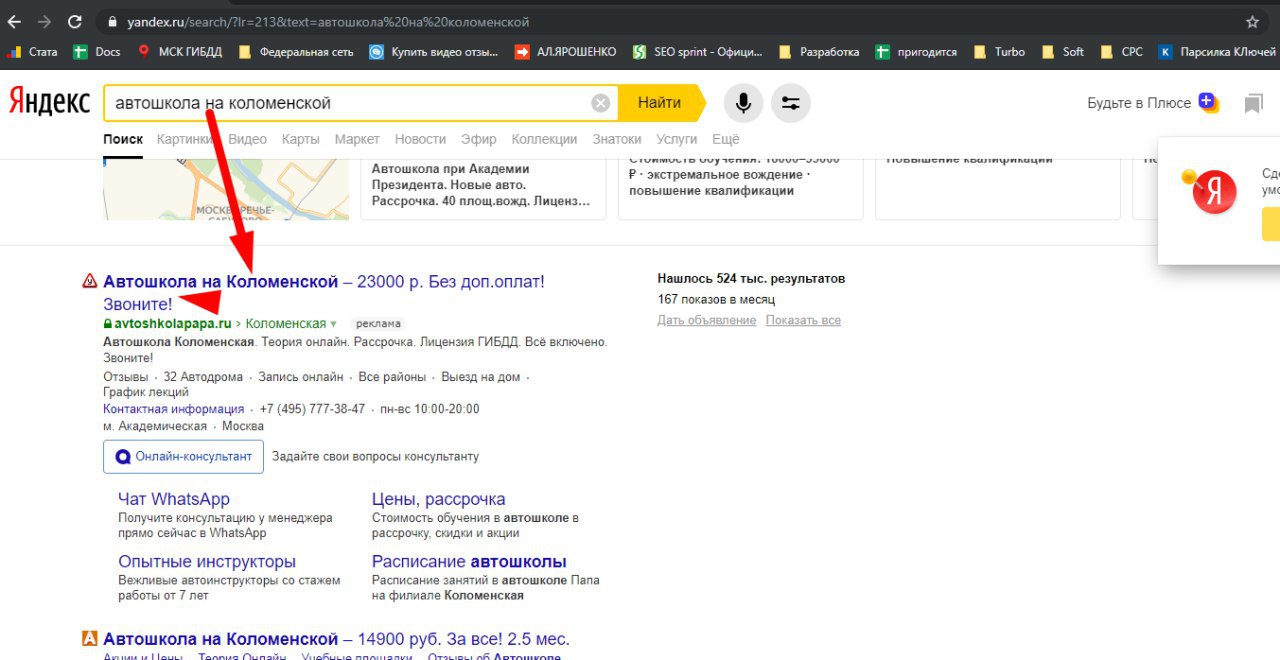Expand dropdown arrow next to Коломенская
Image resolution: width=1280 pixels, height=660 pixels.
click(x=334, y=324)
